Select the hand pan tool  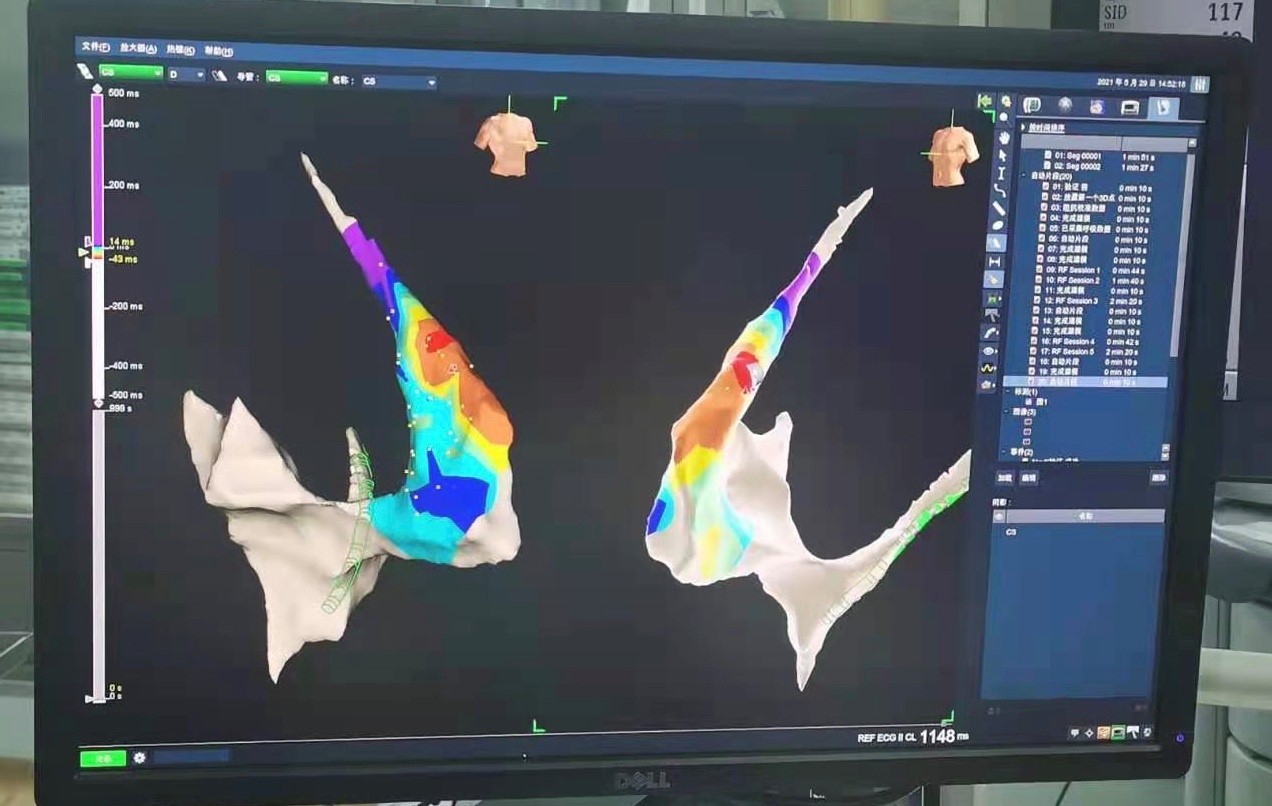pos(1002,136)
